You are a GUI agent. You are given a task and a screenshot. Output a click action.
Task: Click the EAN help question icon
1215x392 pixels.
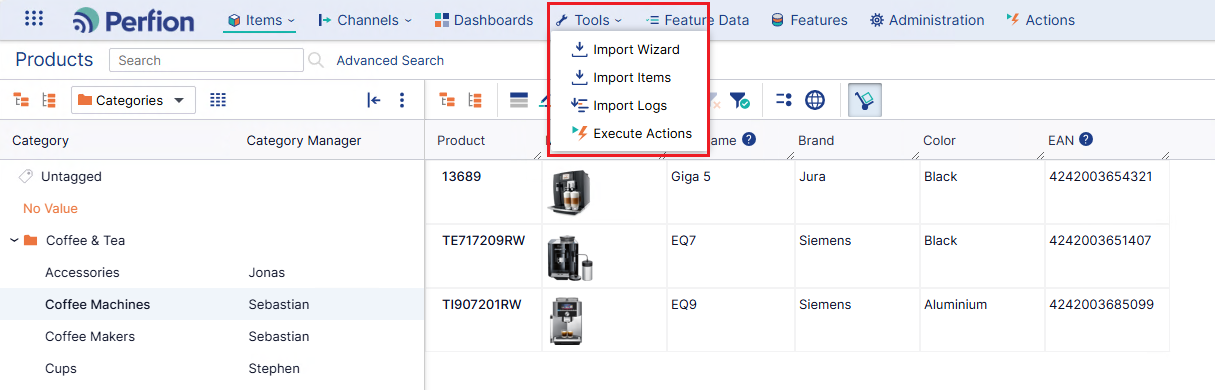1086,140
